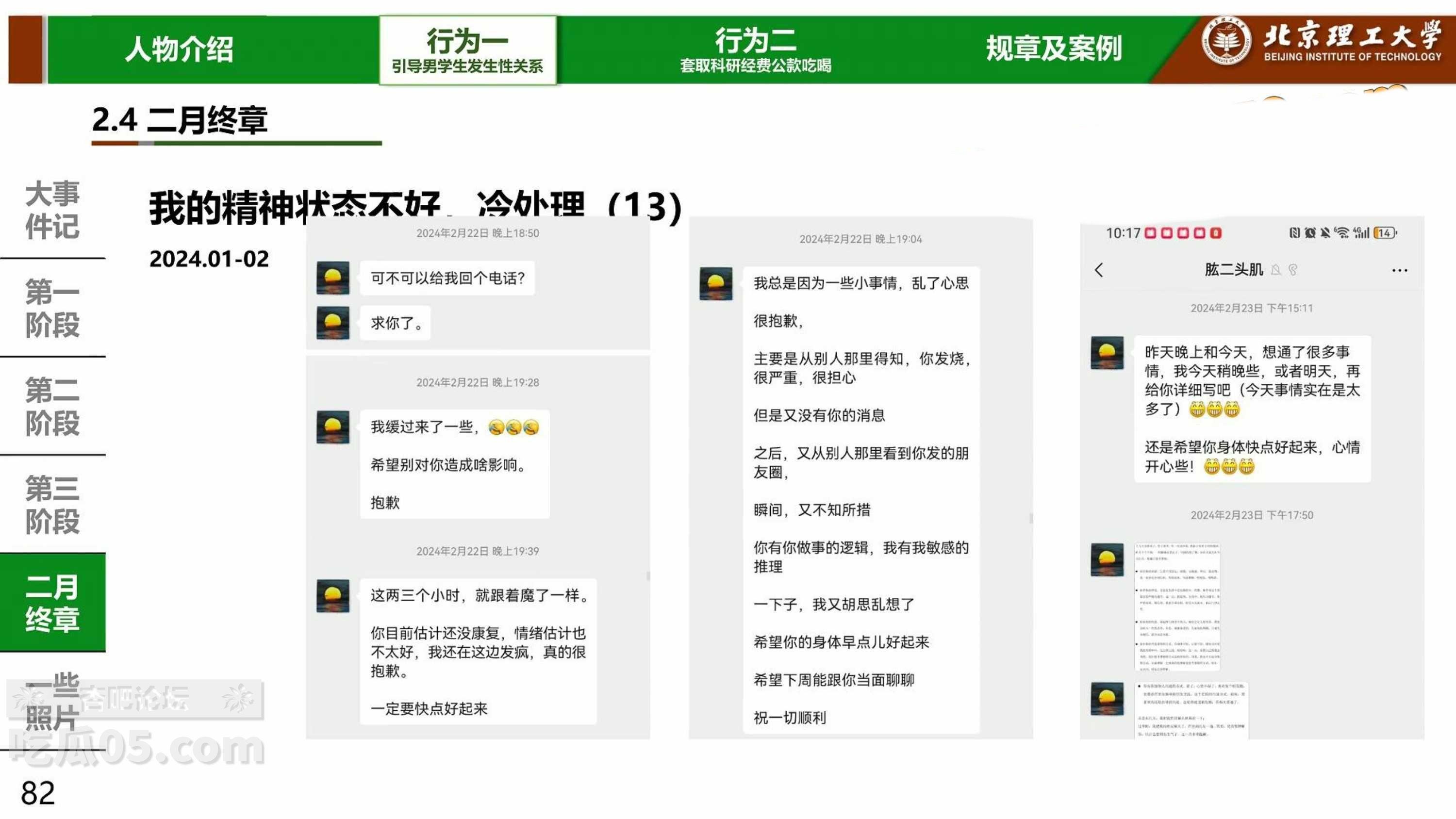The height and width of the screenshot is (819, 1456).
Task: Click the Beijing Institute of Technology logo
Action: [x=1225, y=41]
